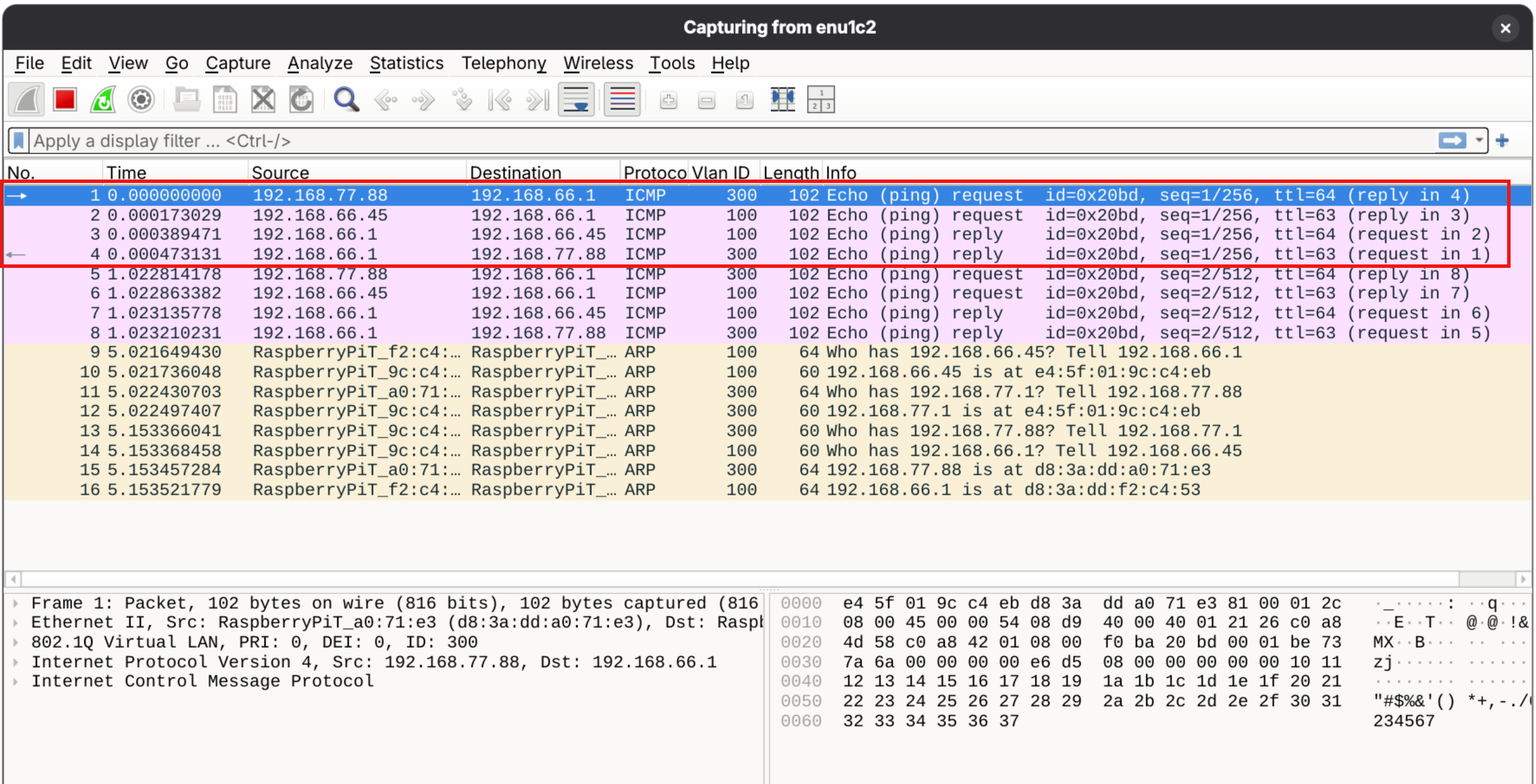Click horizontal scrollbar left arrow of packet list
1536x784 pixels.
(x=13, y=579)
